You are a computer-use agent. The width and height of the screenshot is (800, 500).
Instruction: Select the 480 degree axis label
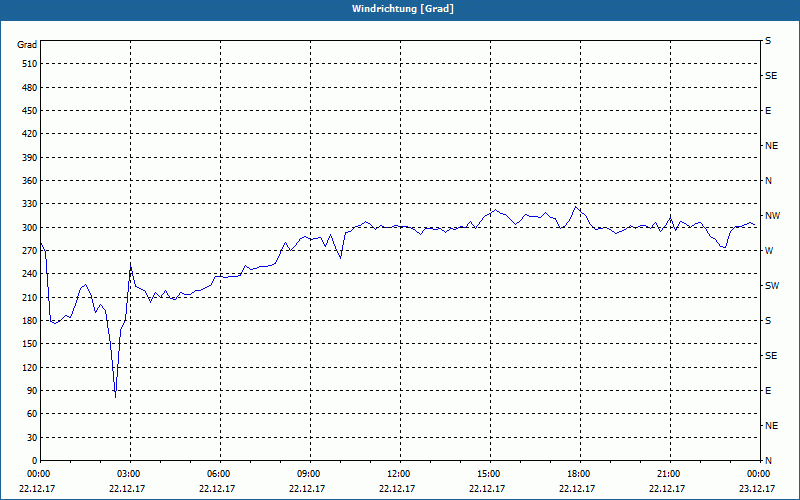30,88
